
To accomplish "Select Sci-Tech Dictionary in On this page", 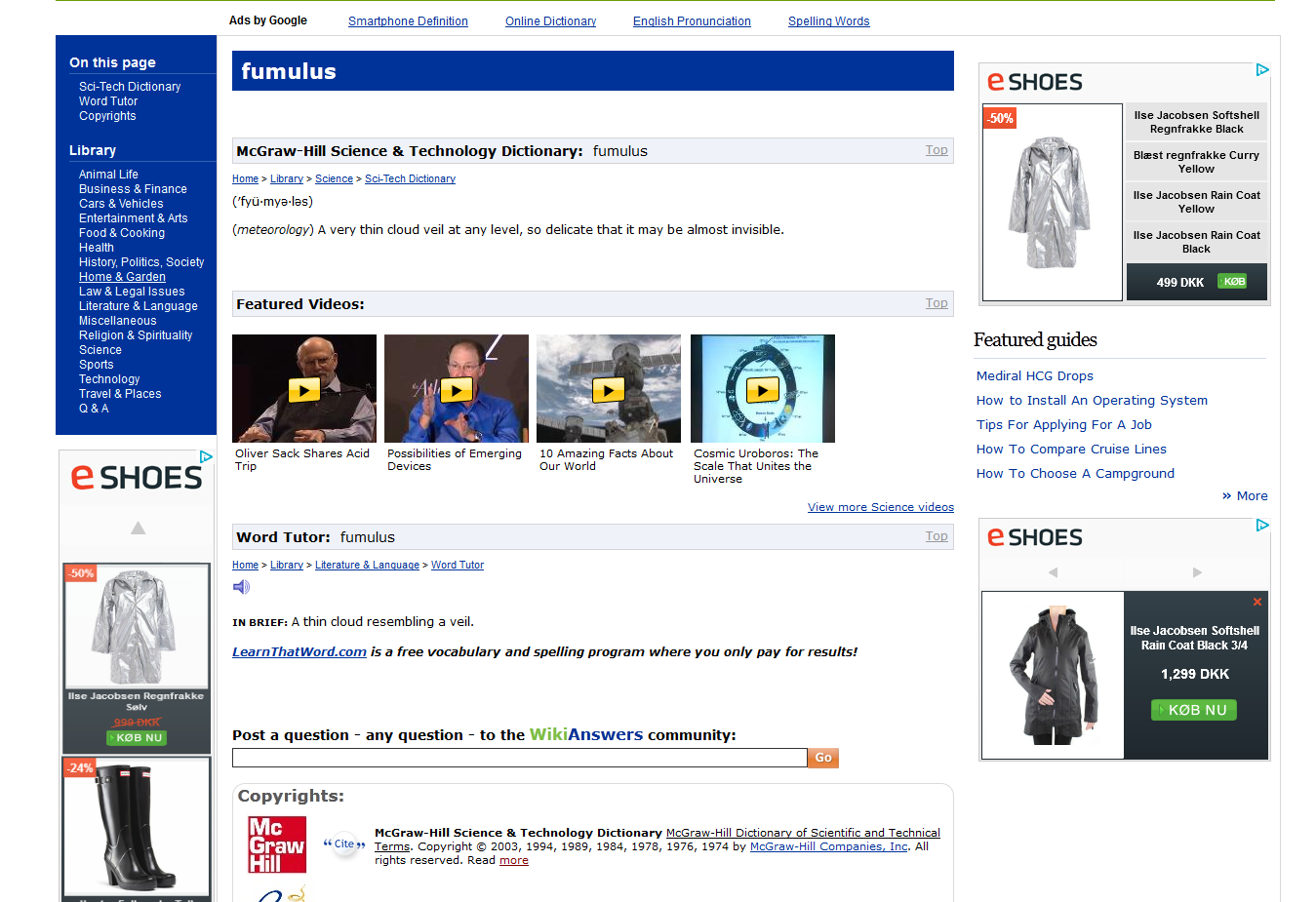I will pyautogui.click(x=130, y=87).
